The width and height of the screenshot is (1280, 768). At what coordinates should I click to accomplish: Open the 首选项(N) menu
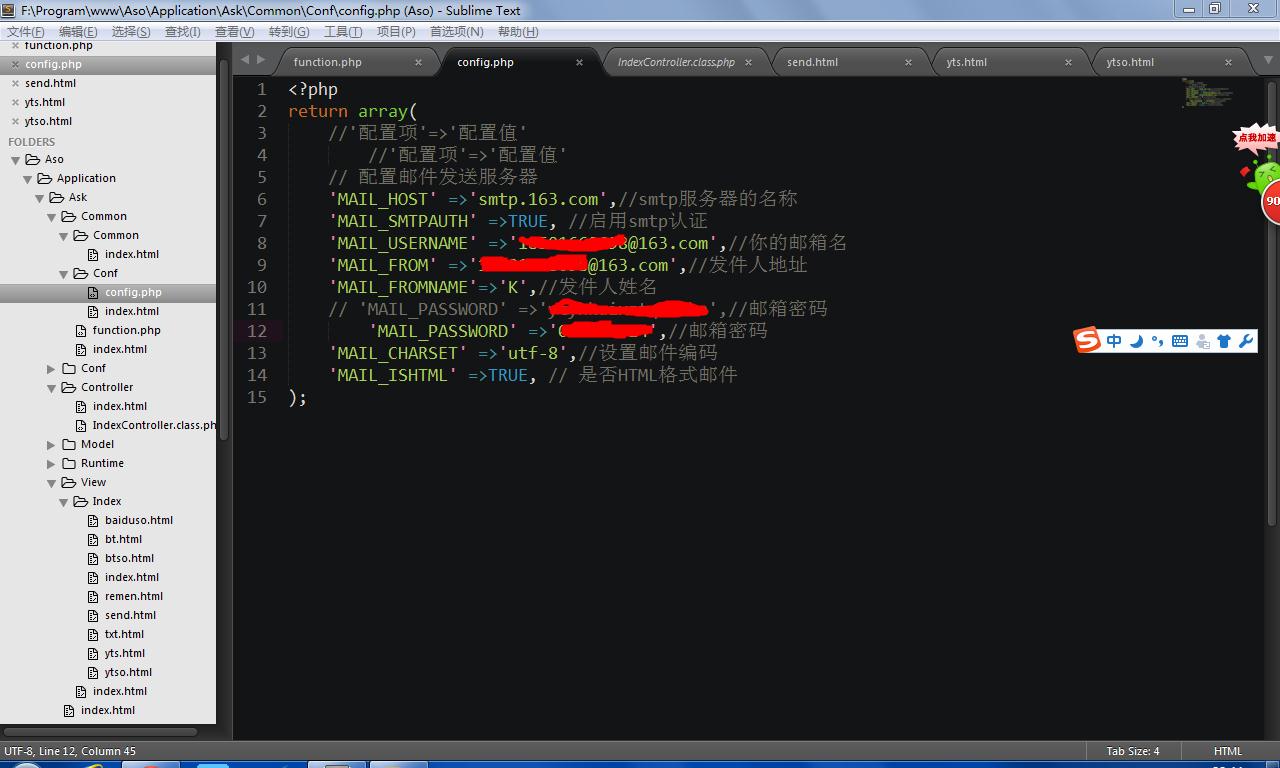click(456, 32)
